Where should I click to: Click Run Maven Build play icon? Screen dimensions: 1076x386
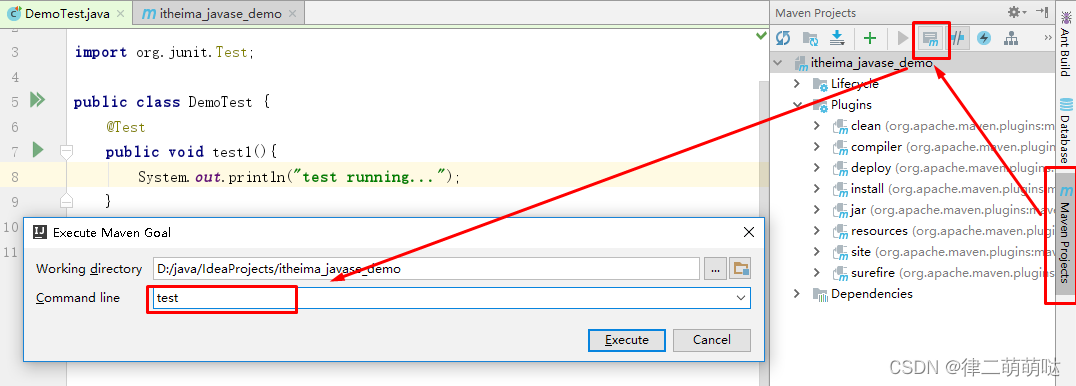903,38
